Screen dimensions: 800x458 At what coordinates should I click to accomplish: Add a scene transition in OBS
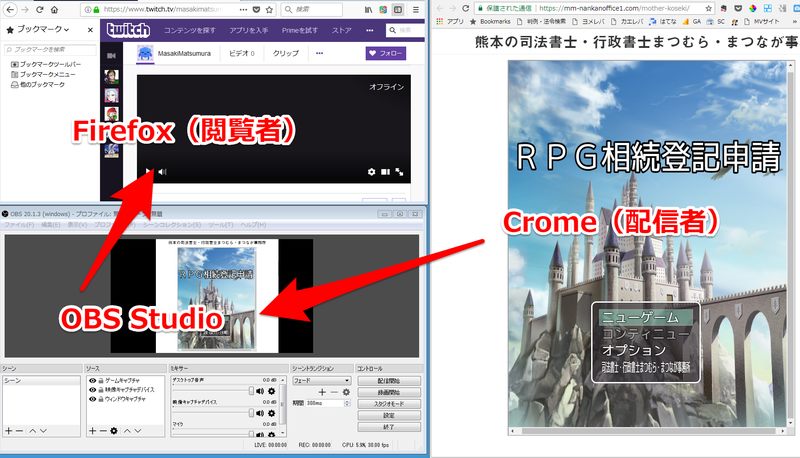322,392
